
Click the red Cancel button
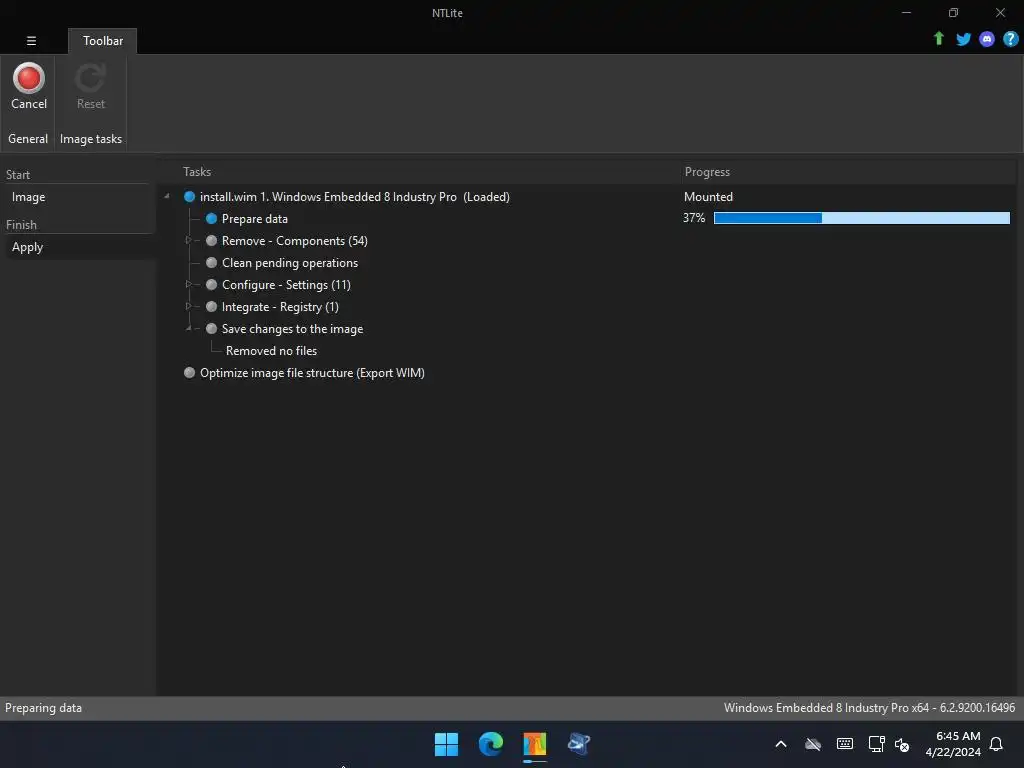pyautogui.click(x=29, y=86)
